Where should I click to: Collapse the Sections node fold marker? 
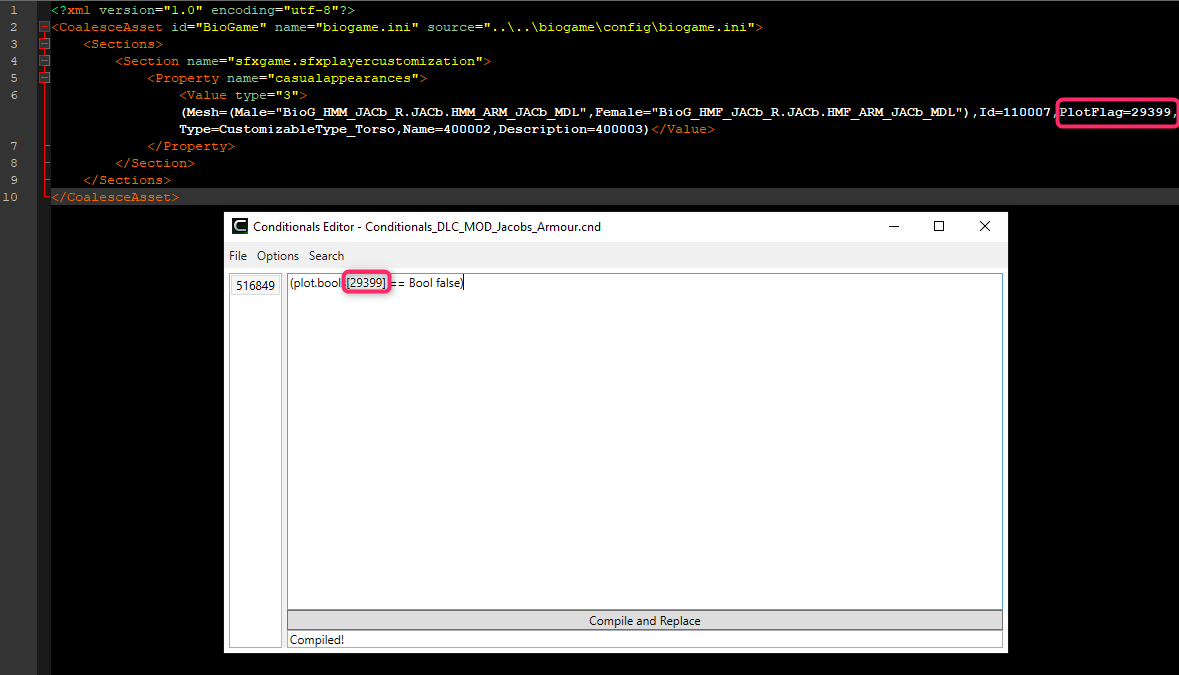pos(44,44)
